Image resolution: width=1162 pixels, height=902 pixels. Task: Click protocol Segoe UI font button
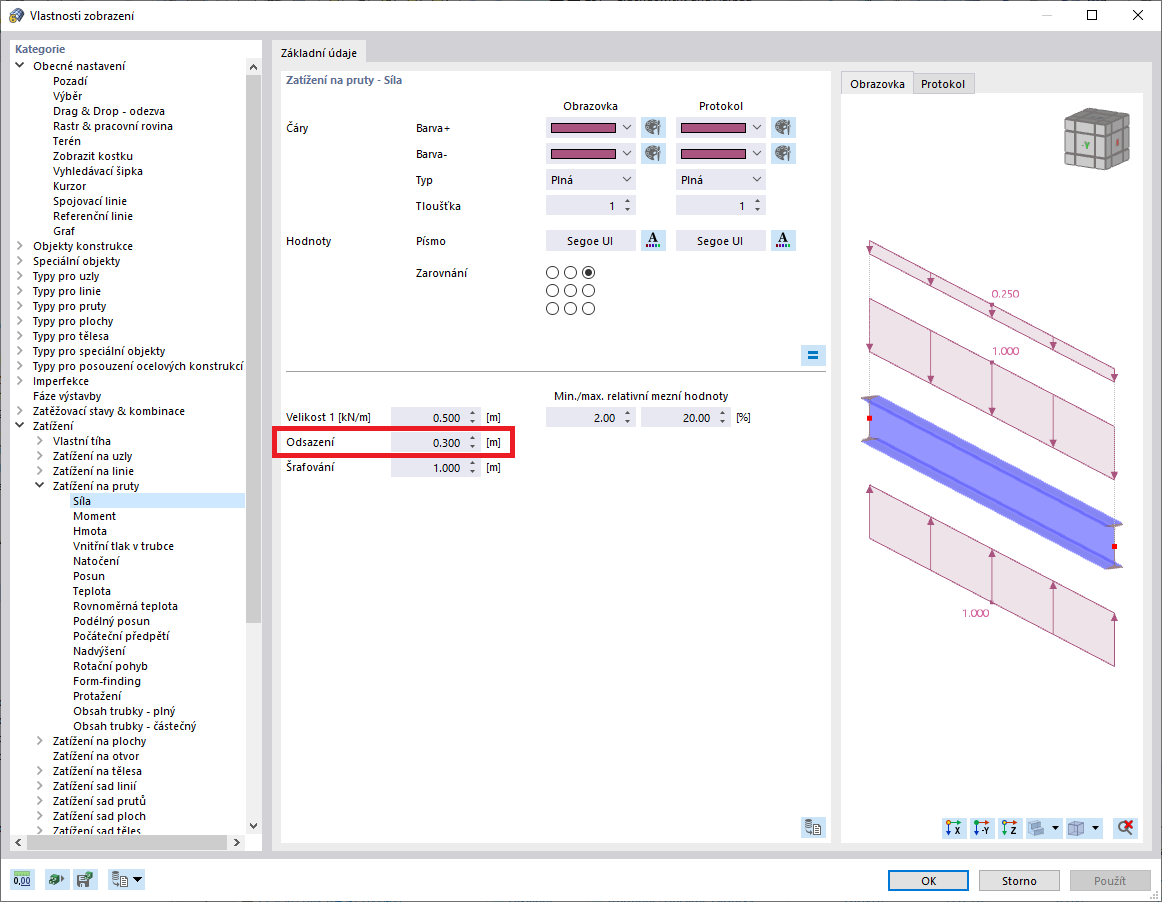720,241
